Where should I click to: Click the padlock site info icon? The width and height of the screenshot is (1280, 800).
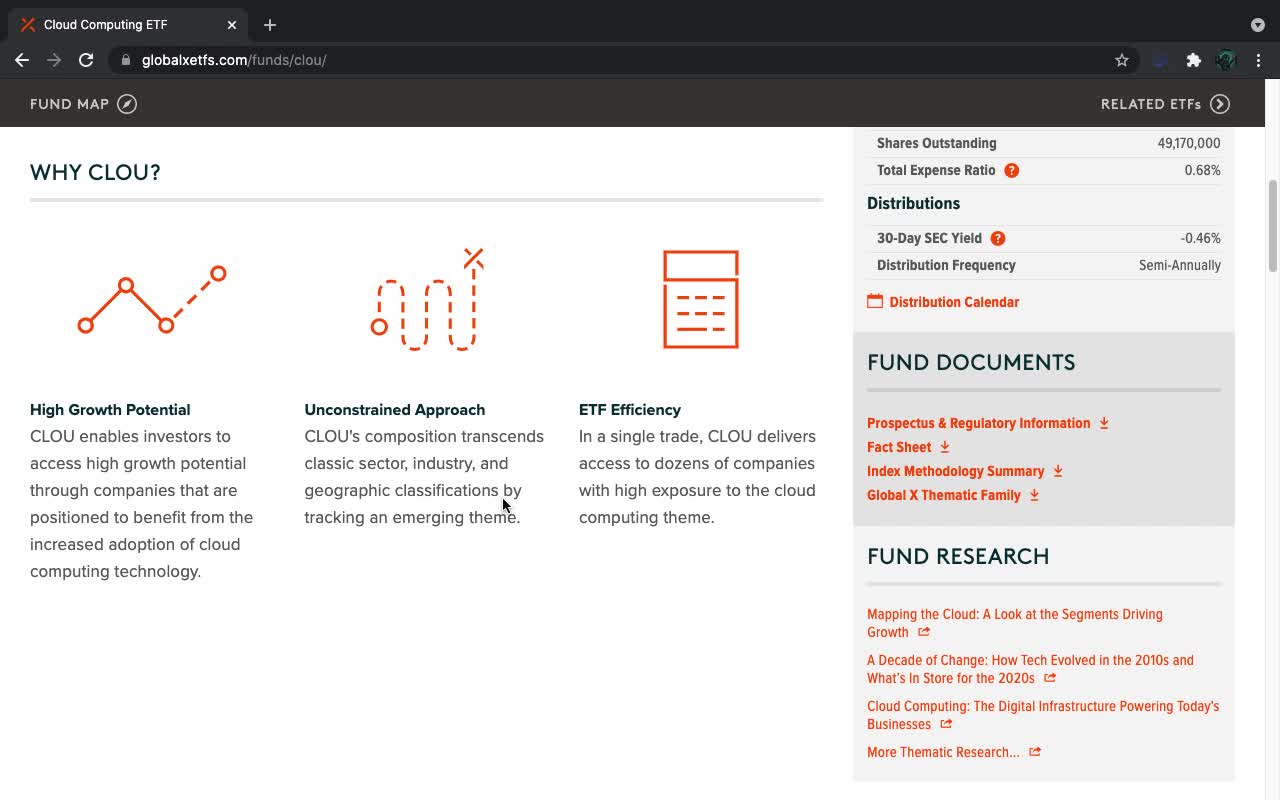point(126,60)
